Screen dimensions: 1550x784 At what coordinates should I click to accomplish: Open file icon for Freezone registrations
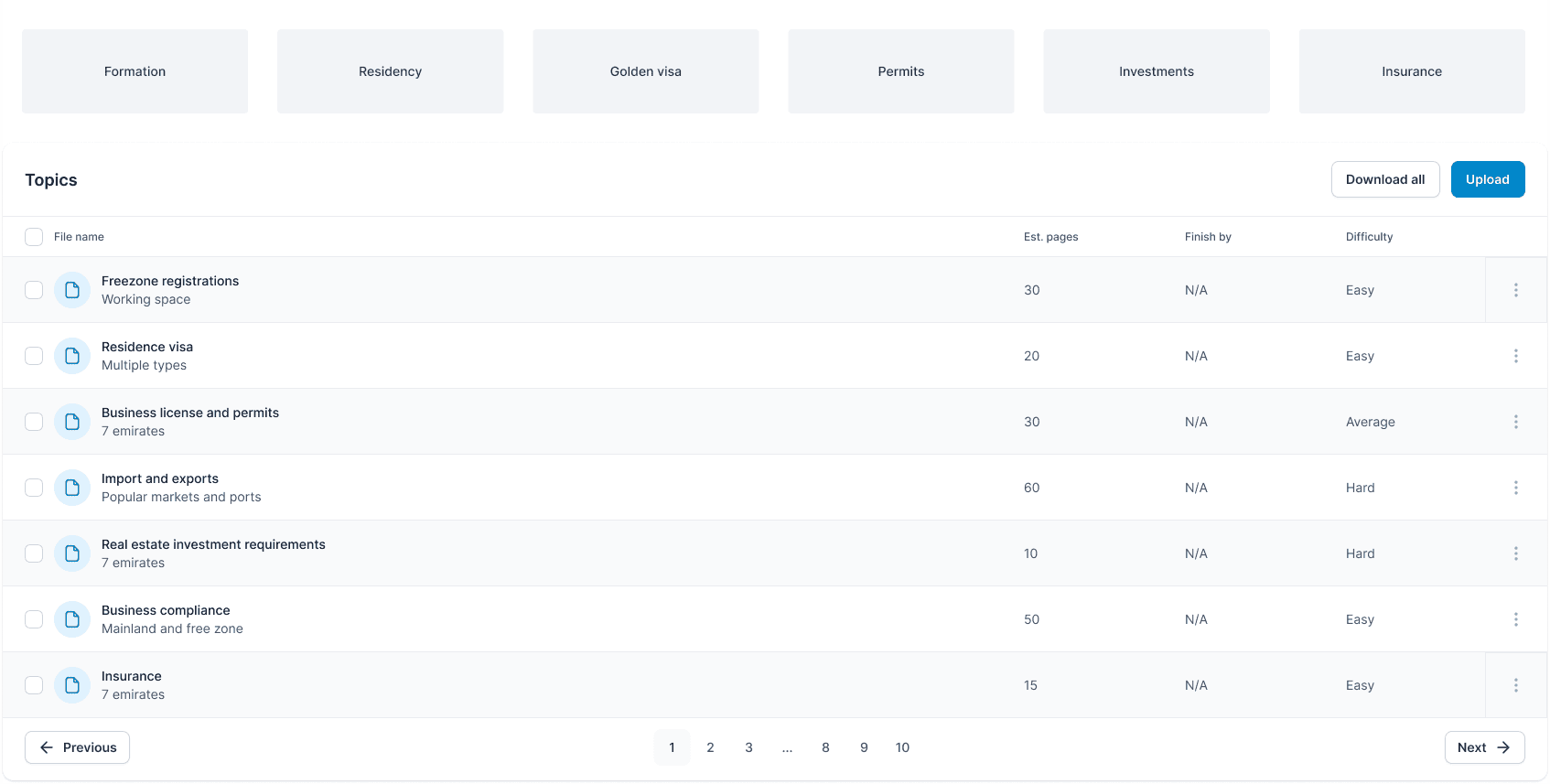coord(72,290)
